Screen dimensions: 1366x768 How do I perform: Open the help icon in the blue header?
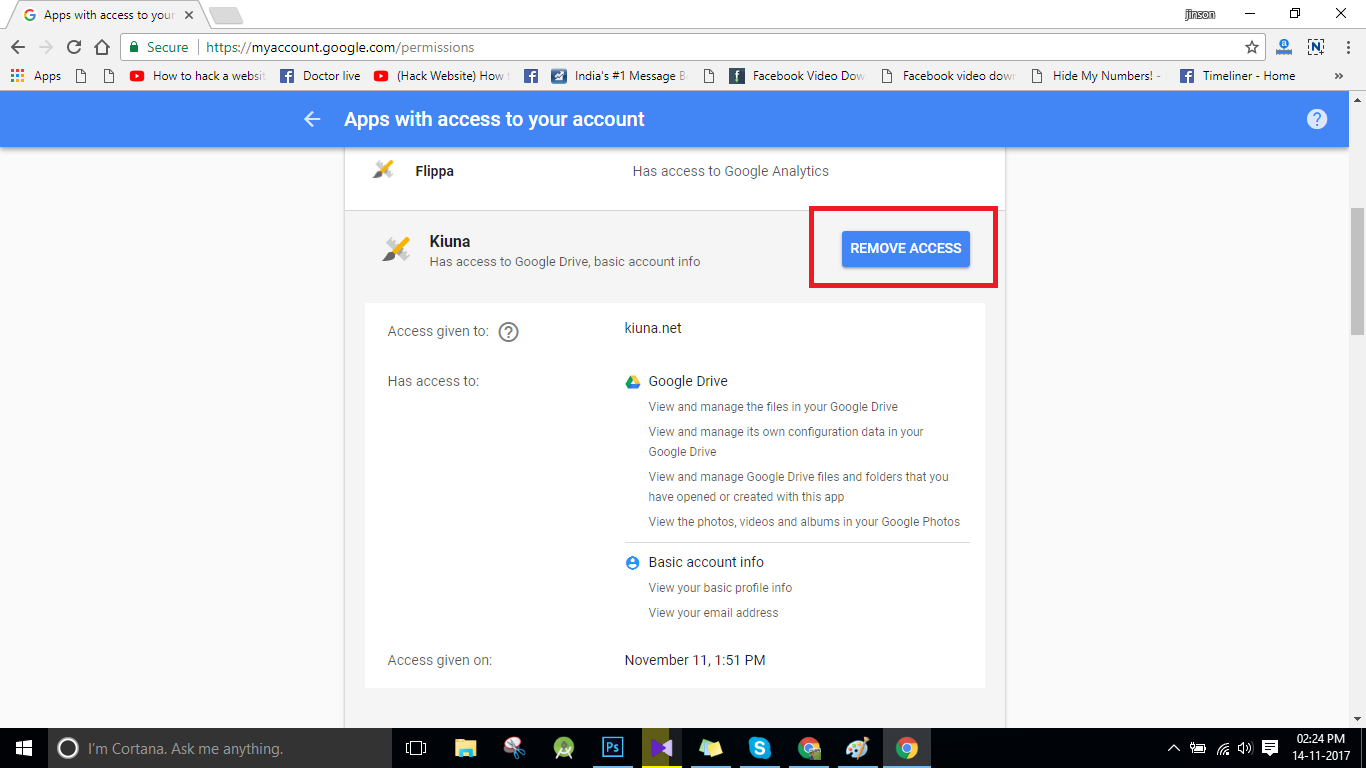click(1317, 119)
